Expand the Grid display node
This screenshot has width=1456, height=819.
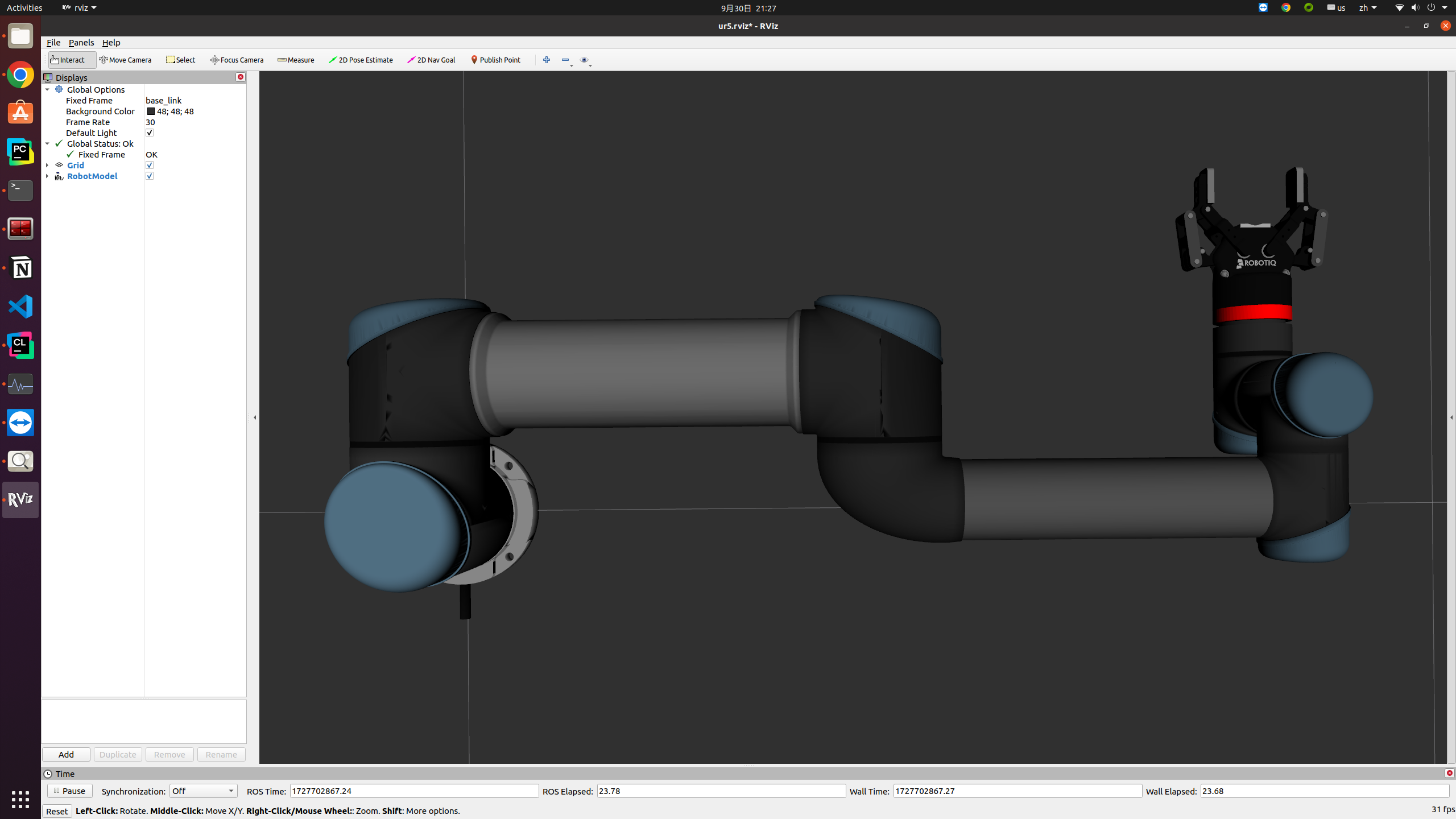coord(47,165)
